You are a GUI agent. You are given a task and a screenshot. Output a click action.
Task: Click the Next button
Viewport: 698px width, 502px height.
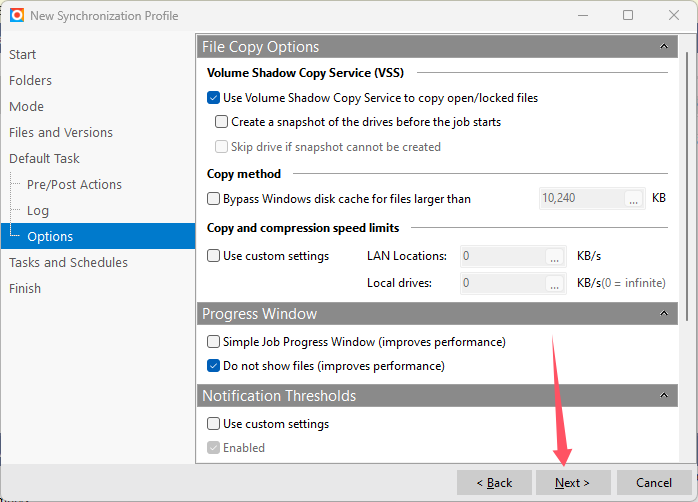[573, 483]
